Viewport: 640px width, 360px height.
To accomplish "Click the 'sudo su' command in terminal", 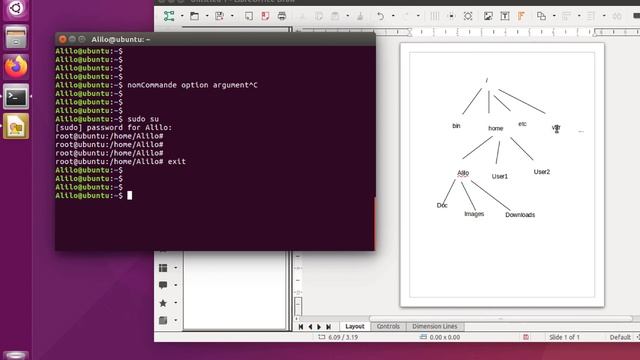I will [x=143, y=119].
